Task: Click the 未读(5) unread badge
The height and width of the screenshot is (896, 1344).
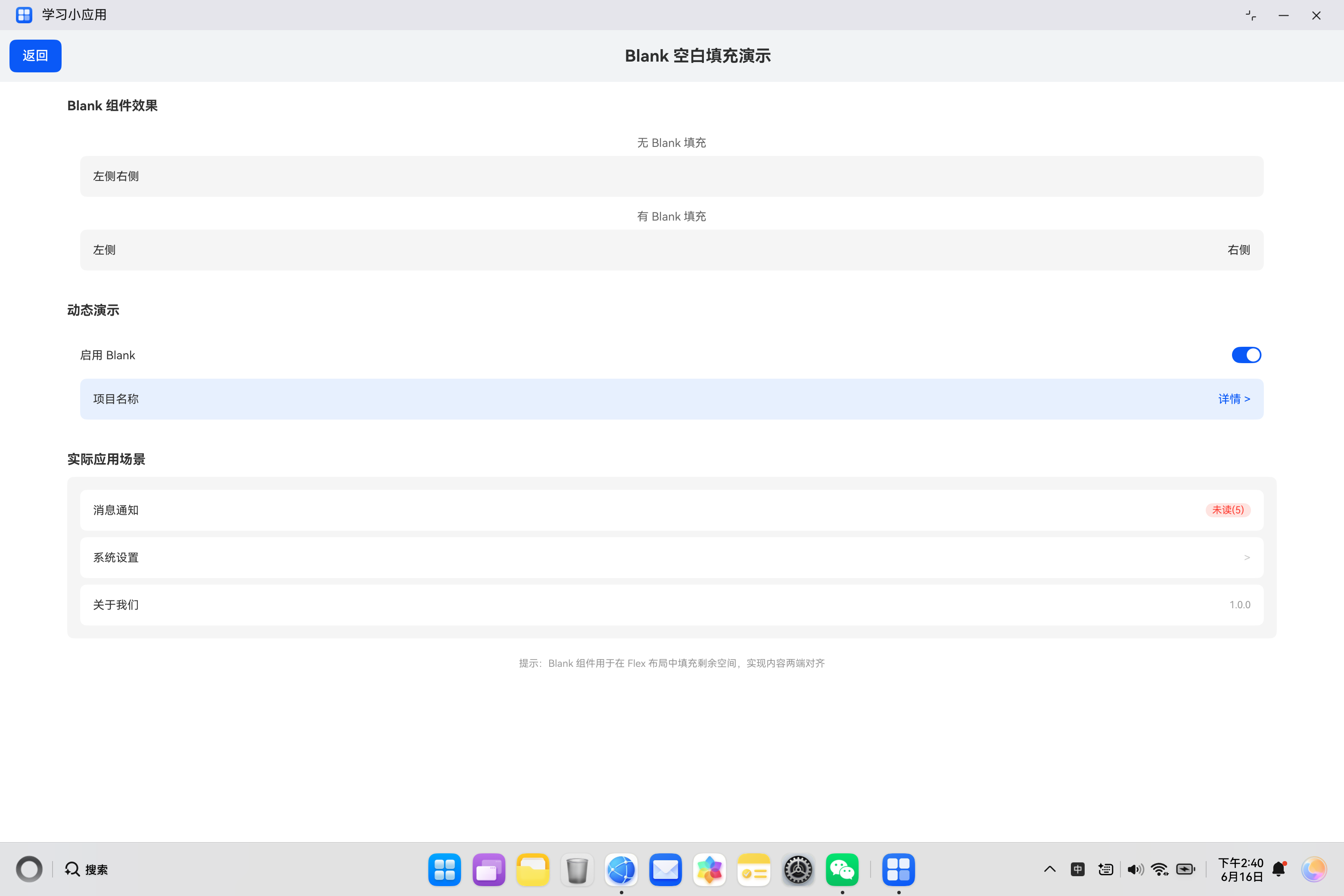Action: coord(1228,510)
